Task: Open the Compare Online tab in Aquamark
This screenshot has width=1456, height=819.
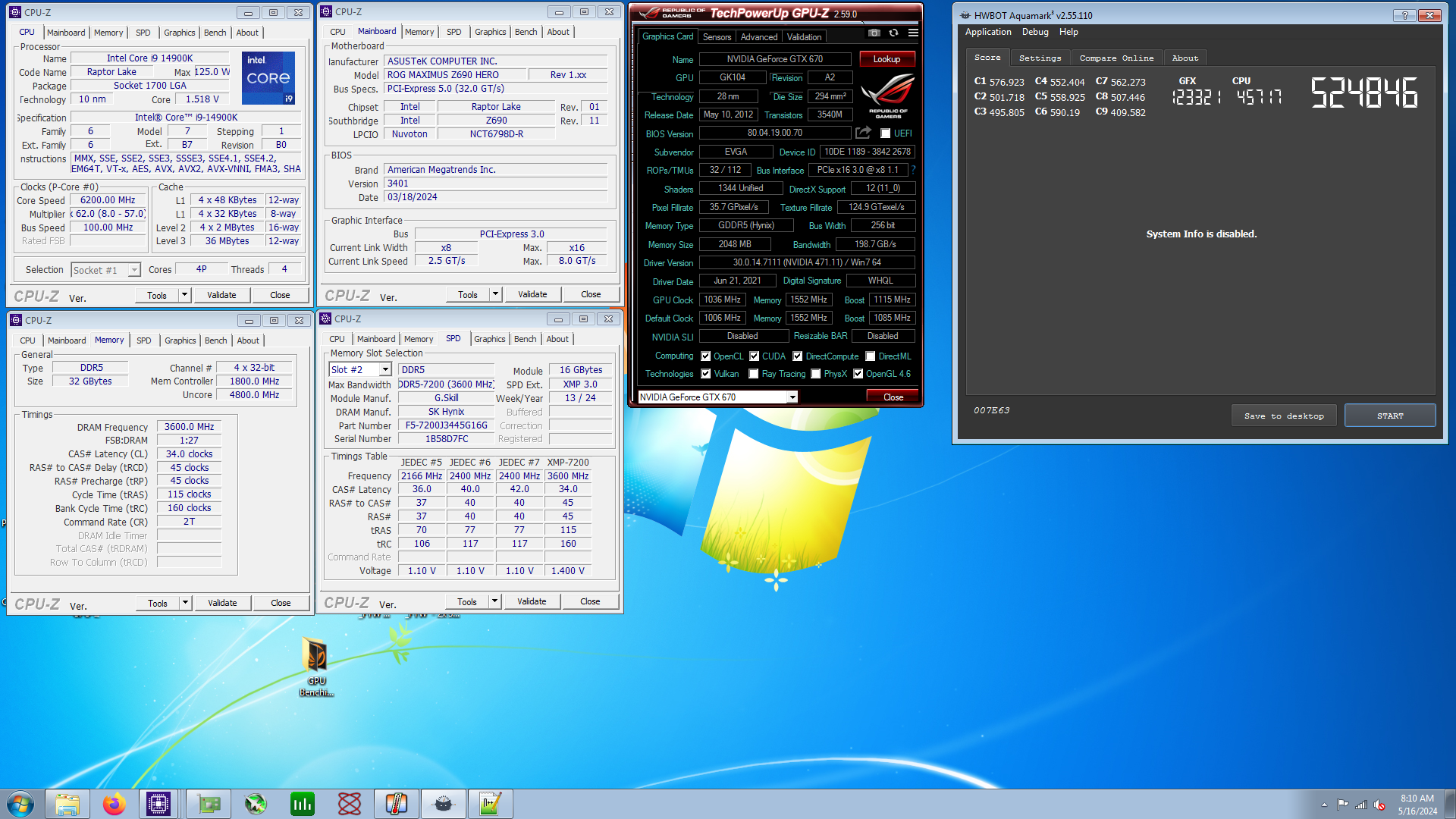Action: [1116, 58]
